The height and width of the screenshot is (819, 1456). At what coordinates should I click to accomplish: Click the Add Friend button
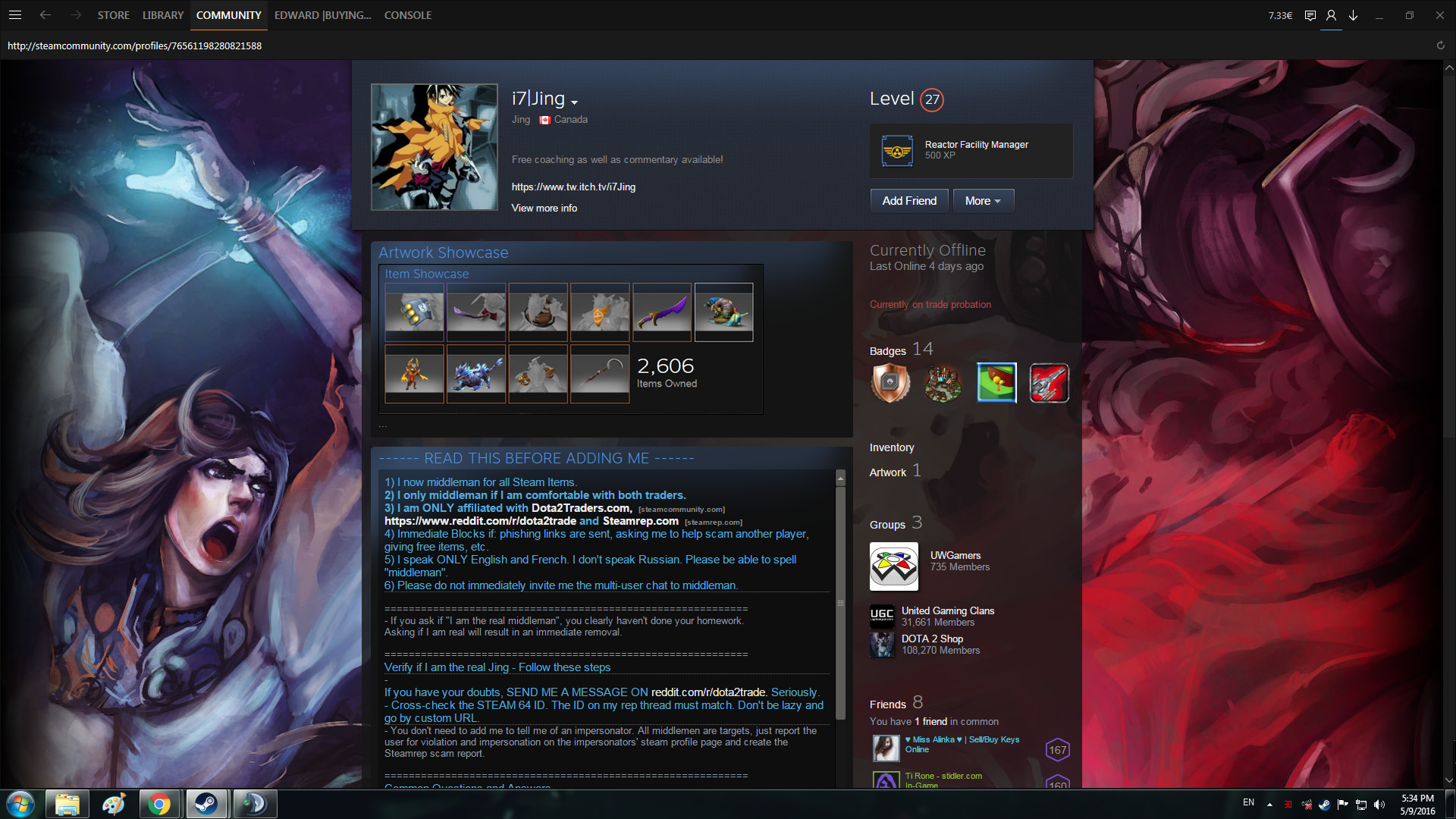click(908, 201)
